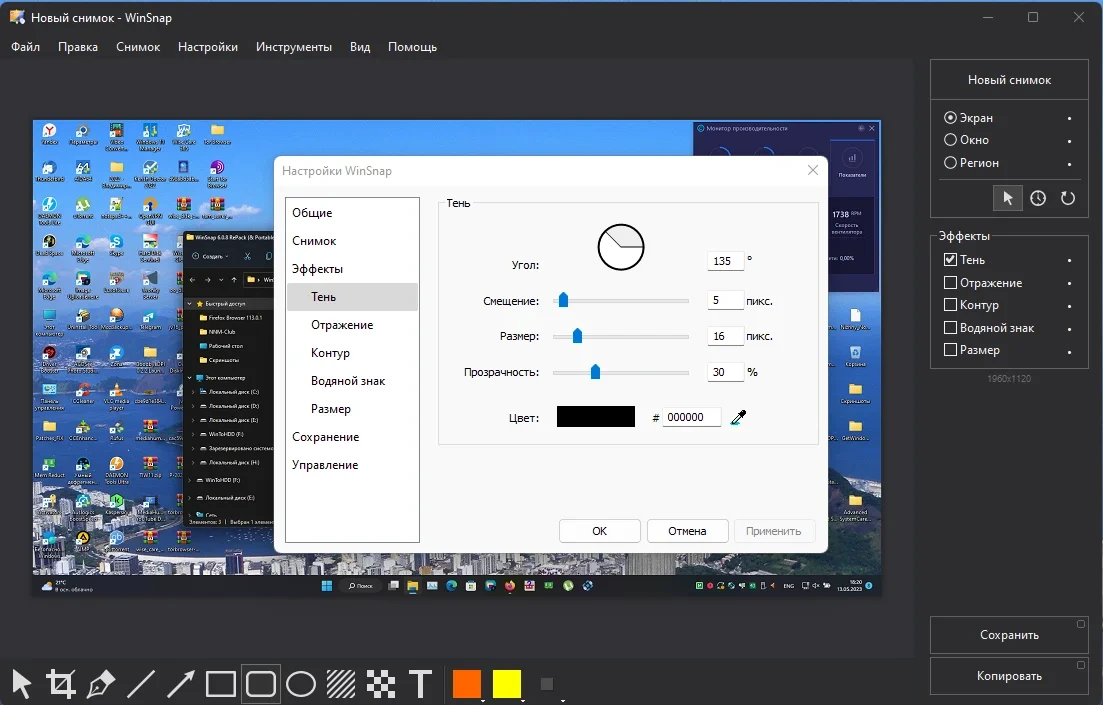Image resolution: width=1103 pixels, height=705 pixels.
Task: Open the Инструменты menu
Action: pyautogui.click(x=294, y=46)
